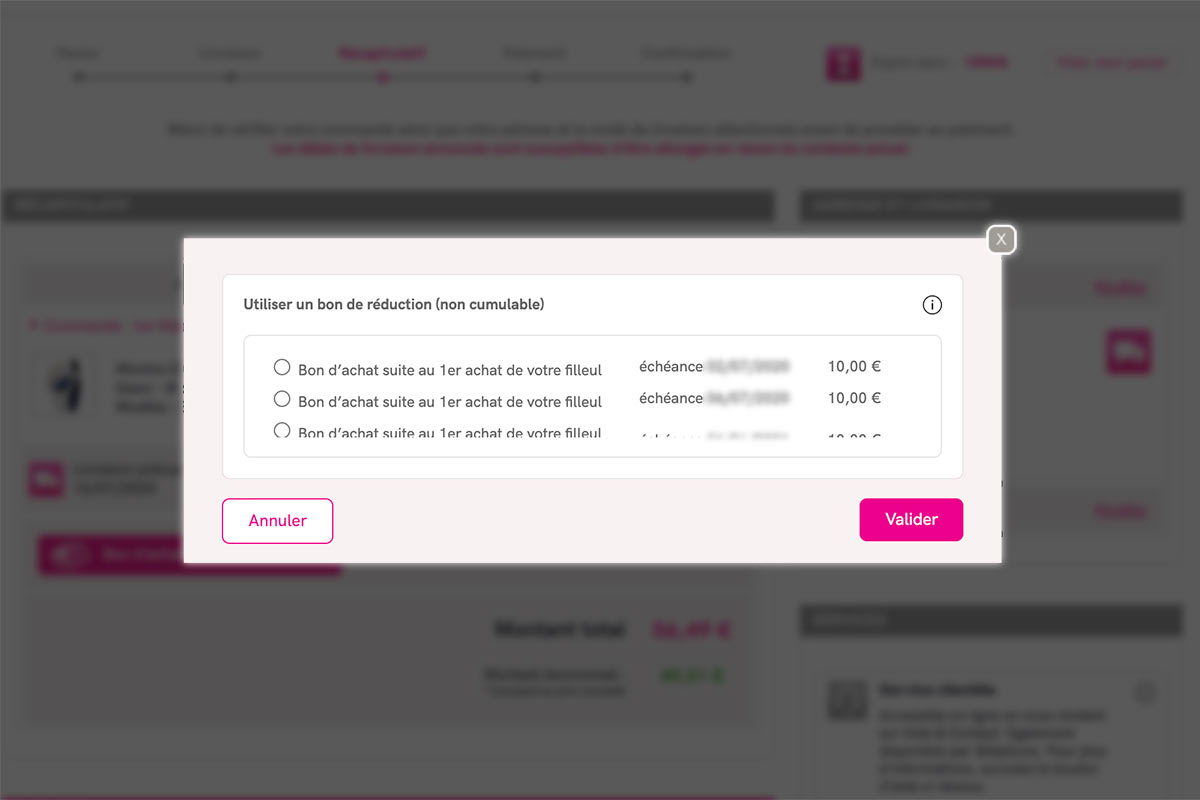Select the first purchase voucher radio button
The height and width of the screenshot is (800, 1200).
coord(282,367)
